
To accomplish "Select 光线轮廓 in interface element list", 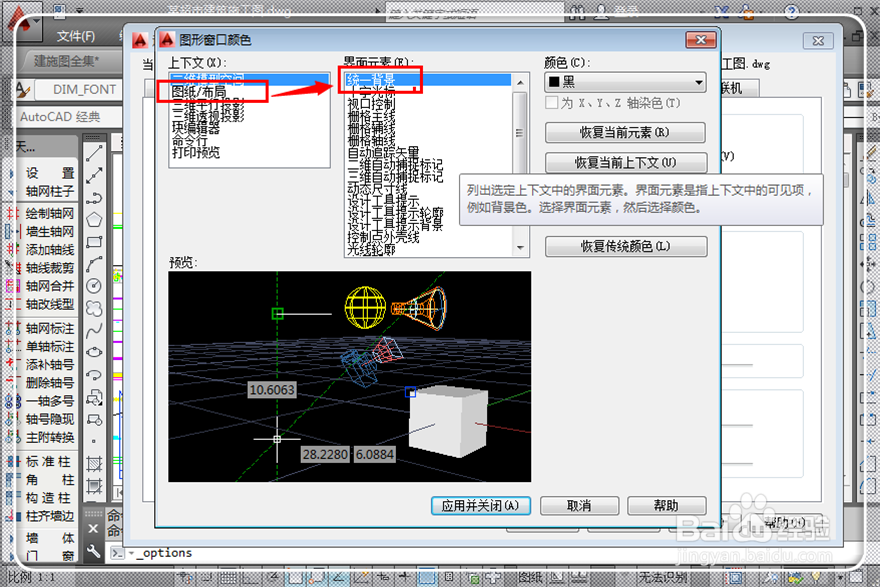I will coord(371,250).
